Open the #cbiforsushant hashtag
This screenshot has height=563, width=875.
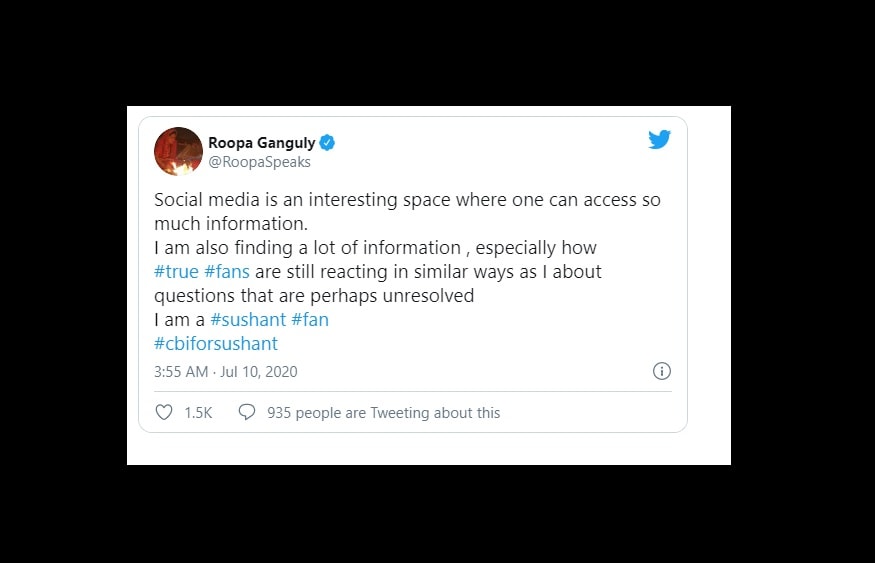tap(216, 344)
